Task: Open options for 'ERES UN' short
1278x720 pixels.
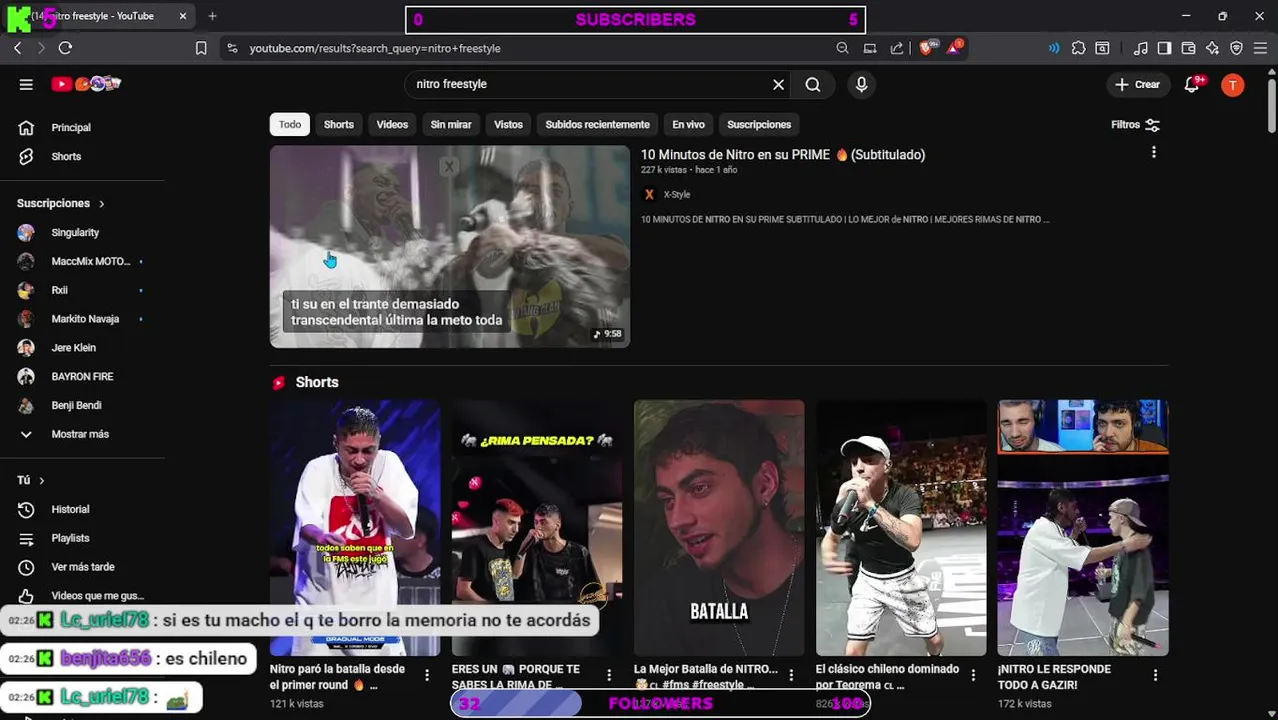Action: coord(609,675)
